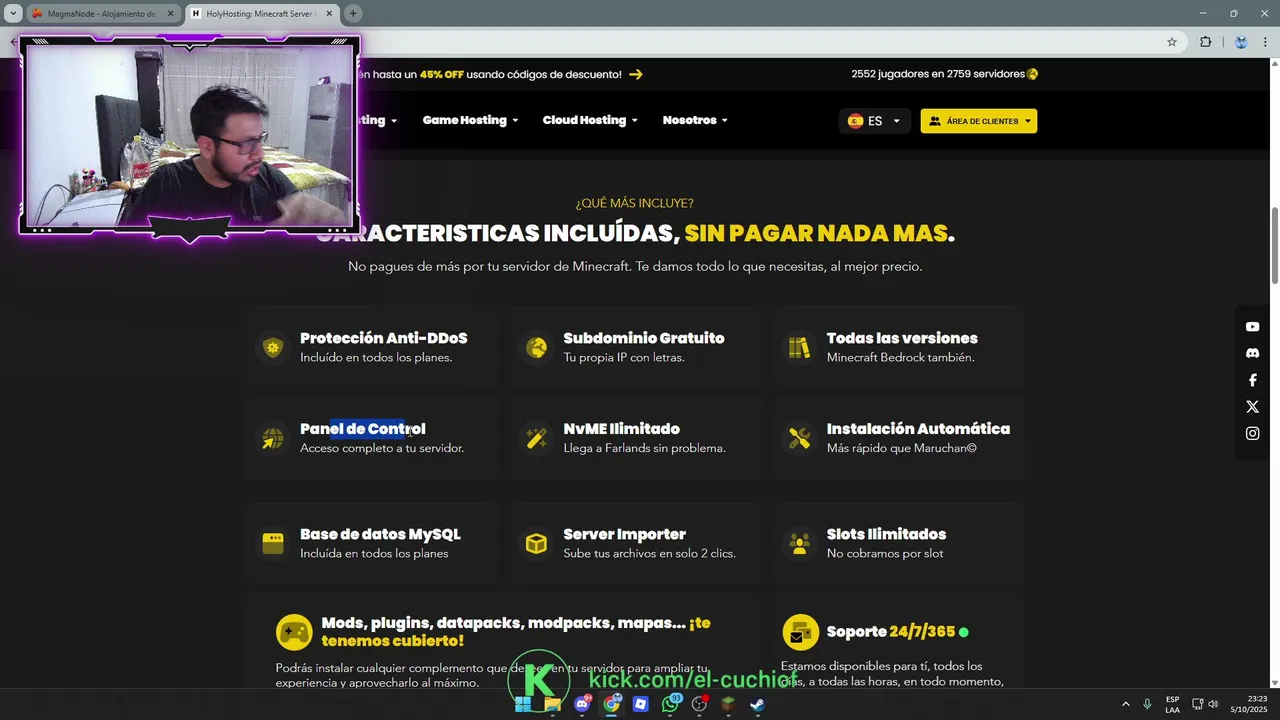Click the Todas las versiones books icon
1280x720 pixels.
coord(799,347)
